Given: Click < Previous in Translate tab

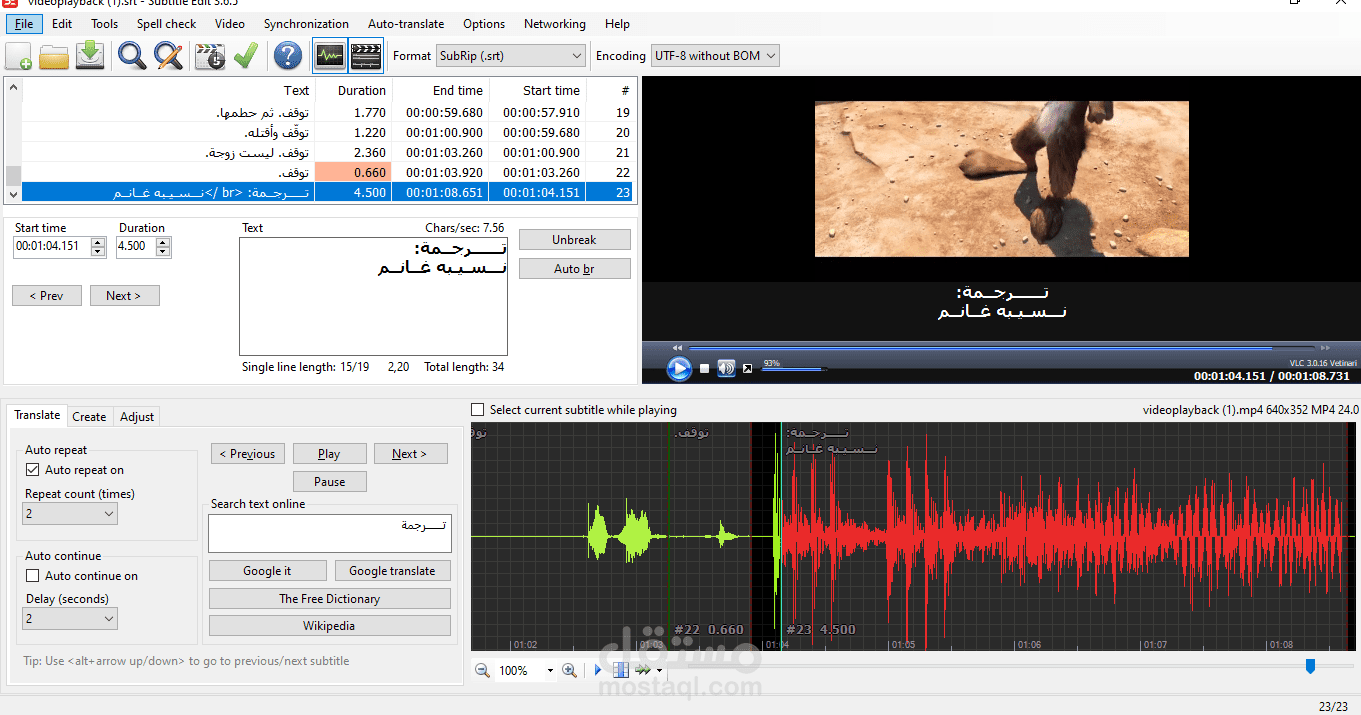Looking at the screenshot, I should (x=247, y=454).
